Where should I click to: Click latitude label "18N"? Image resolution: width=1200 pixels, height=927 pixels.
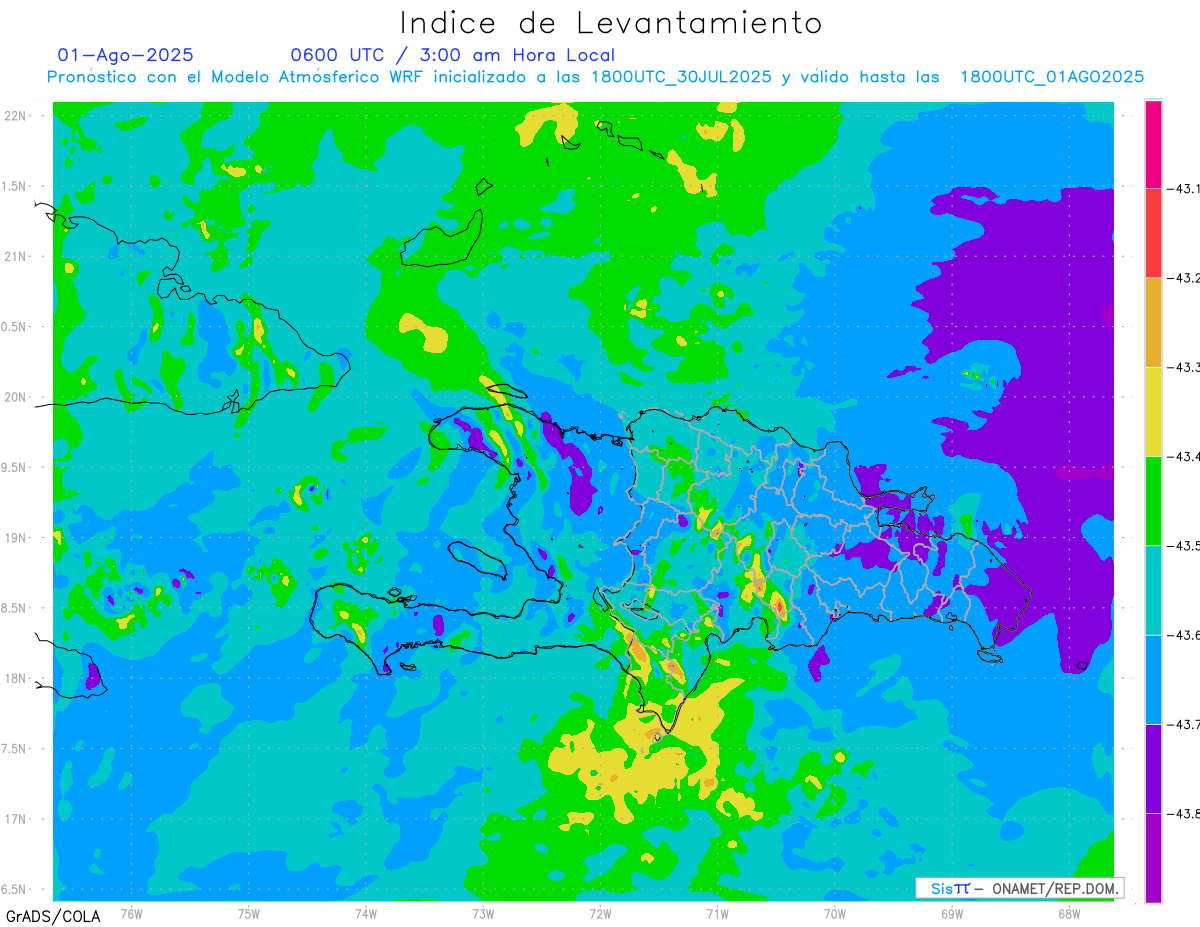tap(14, 679)
